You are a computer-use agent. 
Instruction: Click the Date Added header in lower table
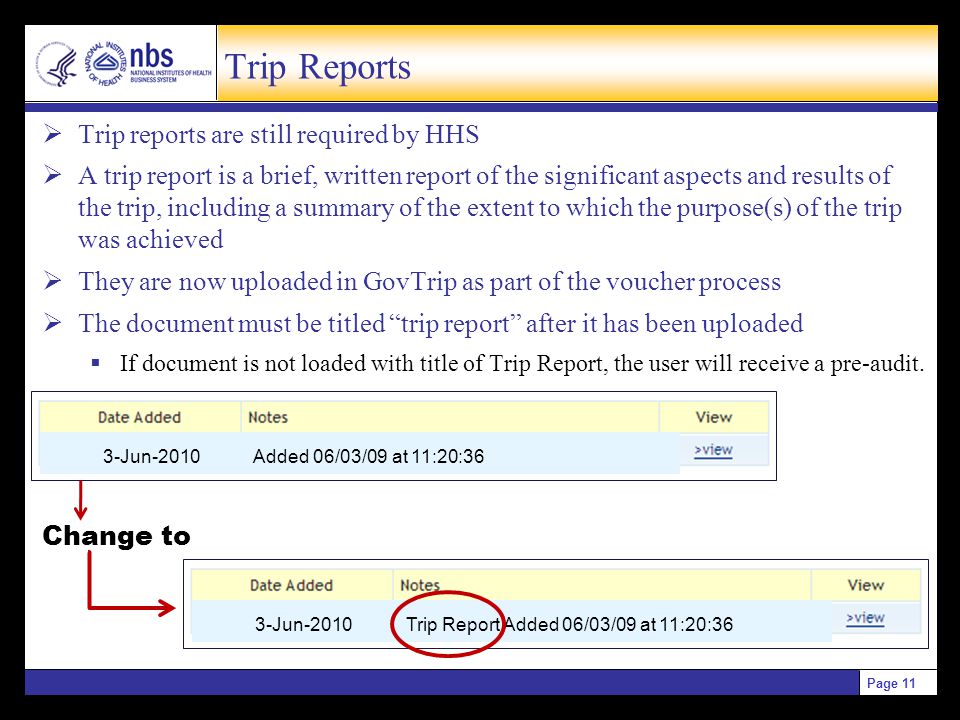point(291,585)
